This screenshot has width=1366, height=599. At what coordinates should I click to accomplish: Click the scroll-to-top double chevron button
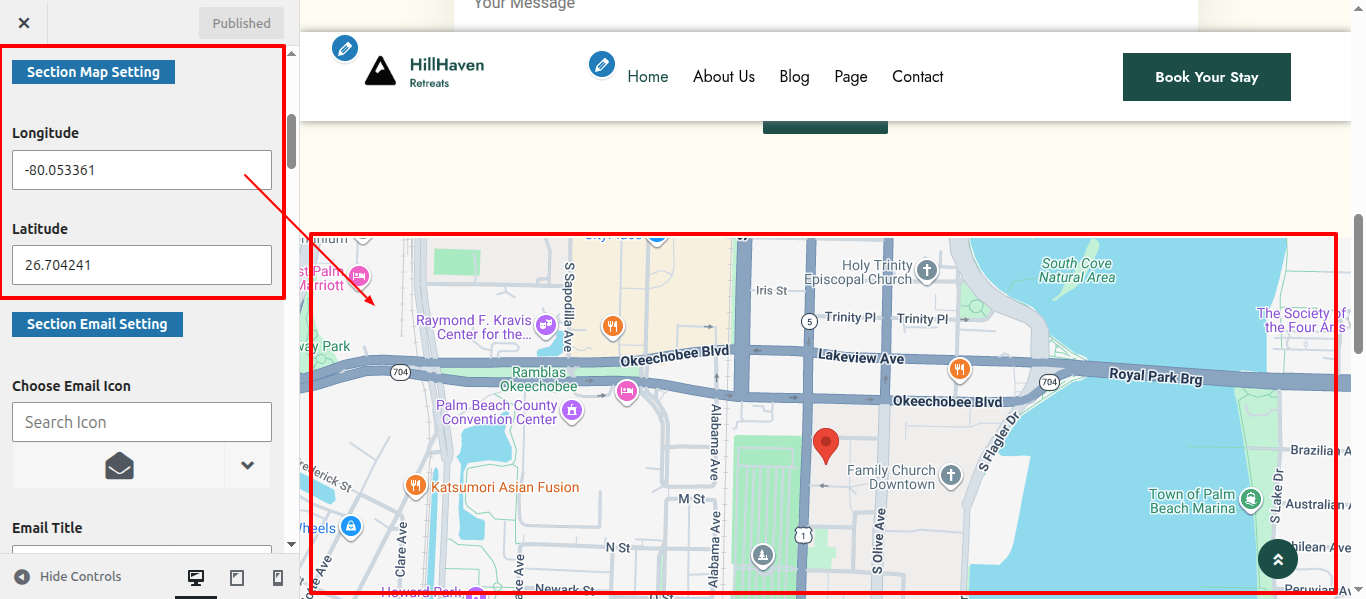coord(1277,559)
